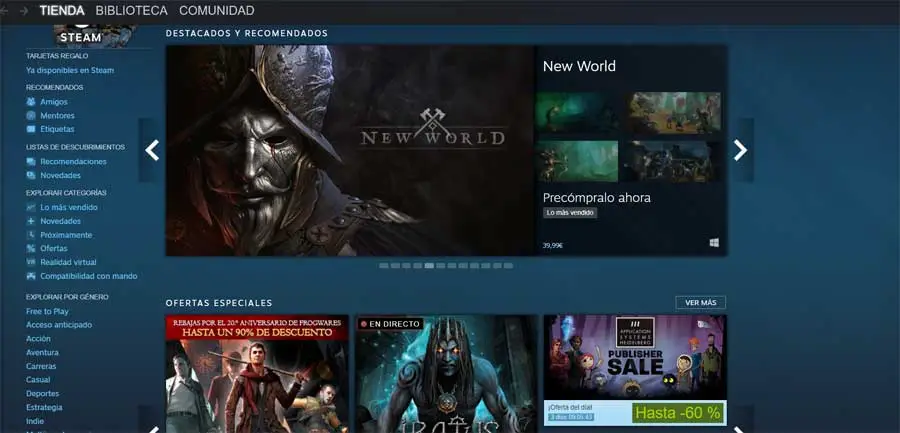View the first New World screenshot thumbnail

577,113
